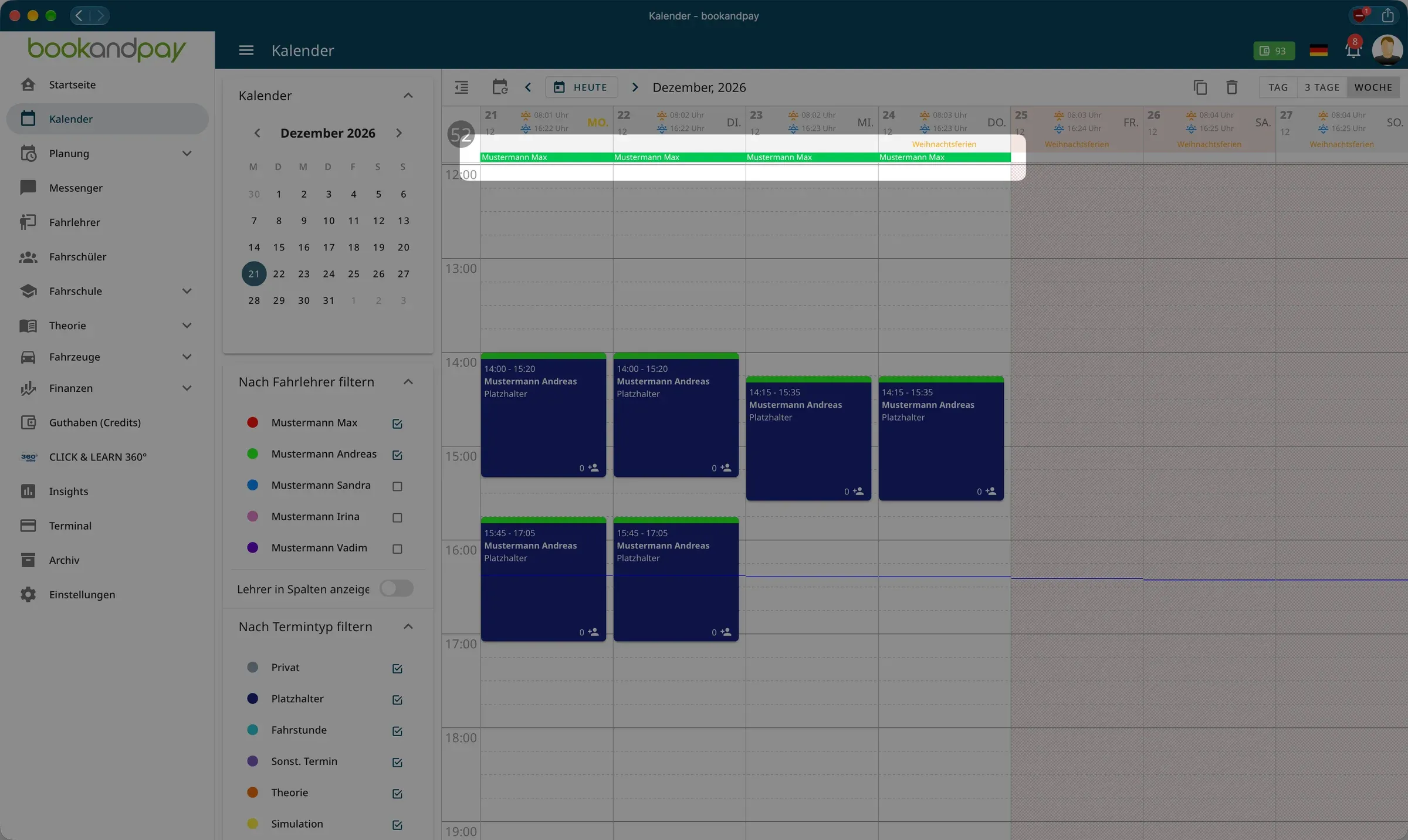This screenshot has height=840, width=1408.
Task: Expand the Finanzen submenu
Action: (x=187, y=388)
